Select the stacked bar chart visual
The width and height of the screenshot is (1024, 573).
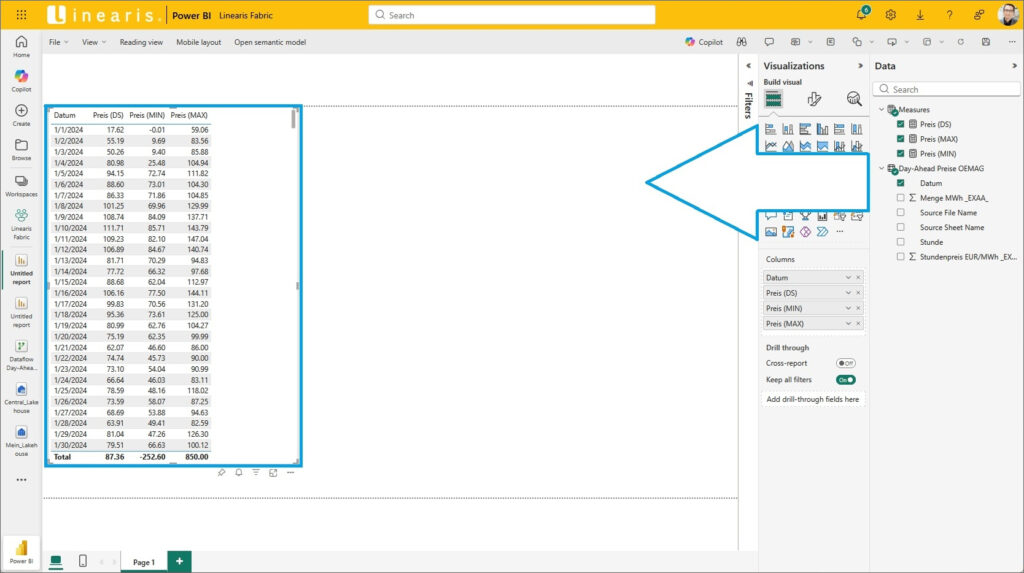tap(771, 129)
